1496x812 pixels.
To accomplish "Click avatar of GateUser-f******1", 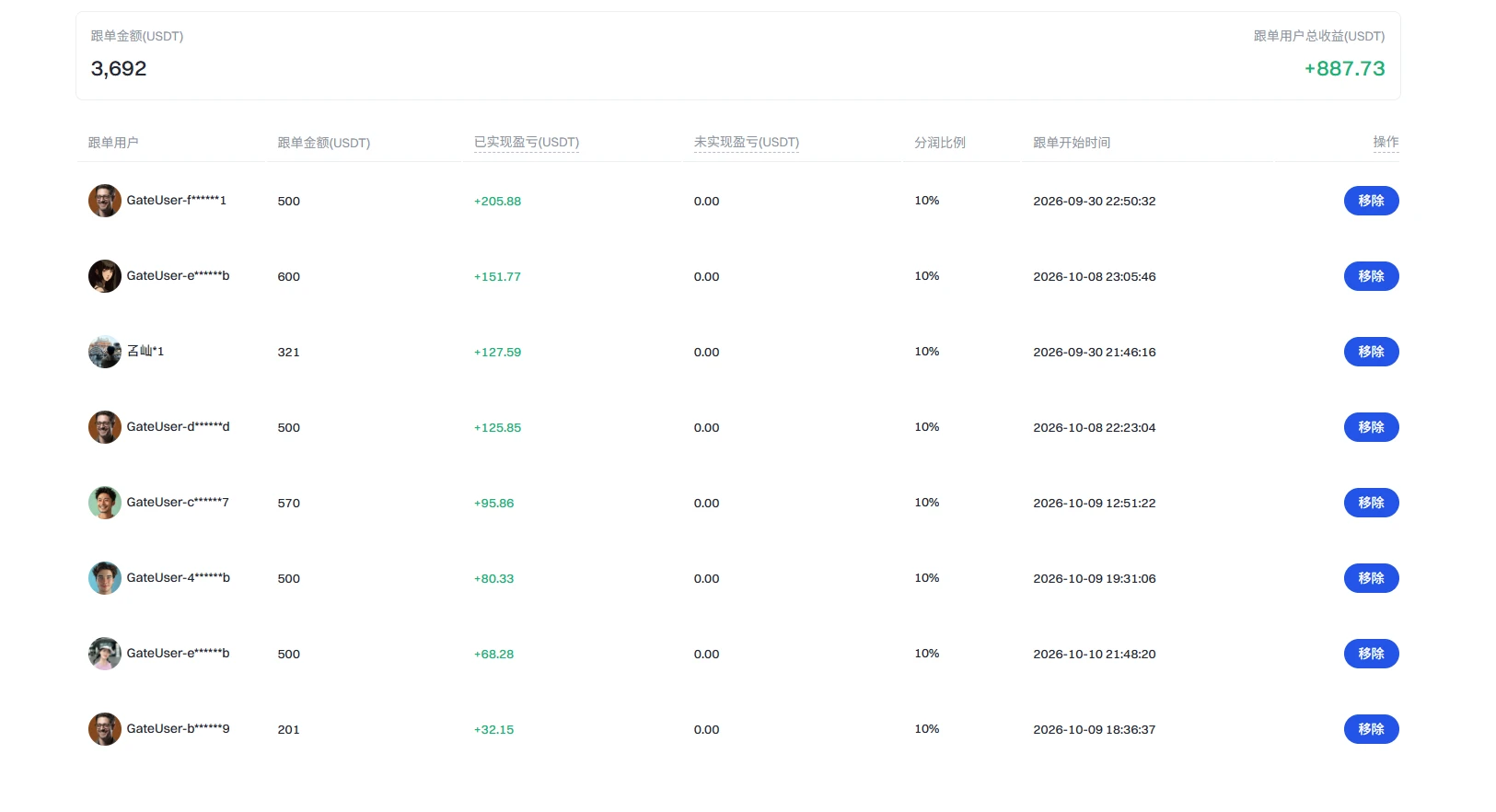I will click(105, 201).
